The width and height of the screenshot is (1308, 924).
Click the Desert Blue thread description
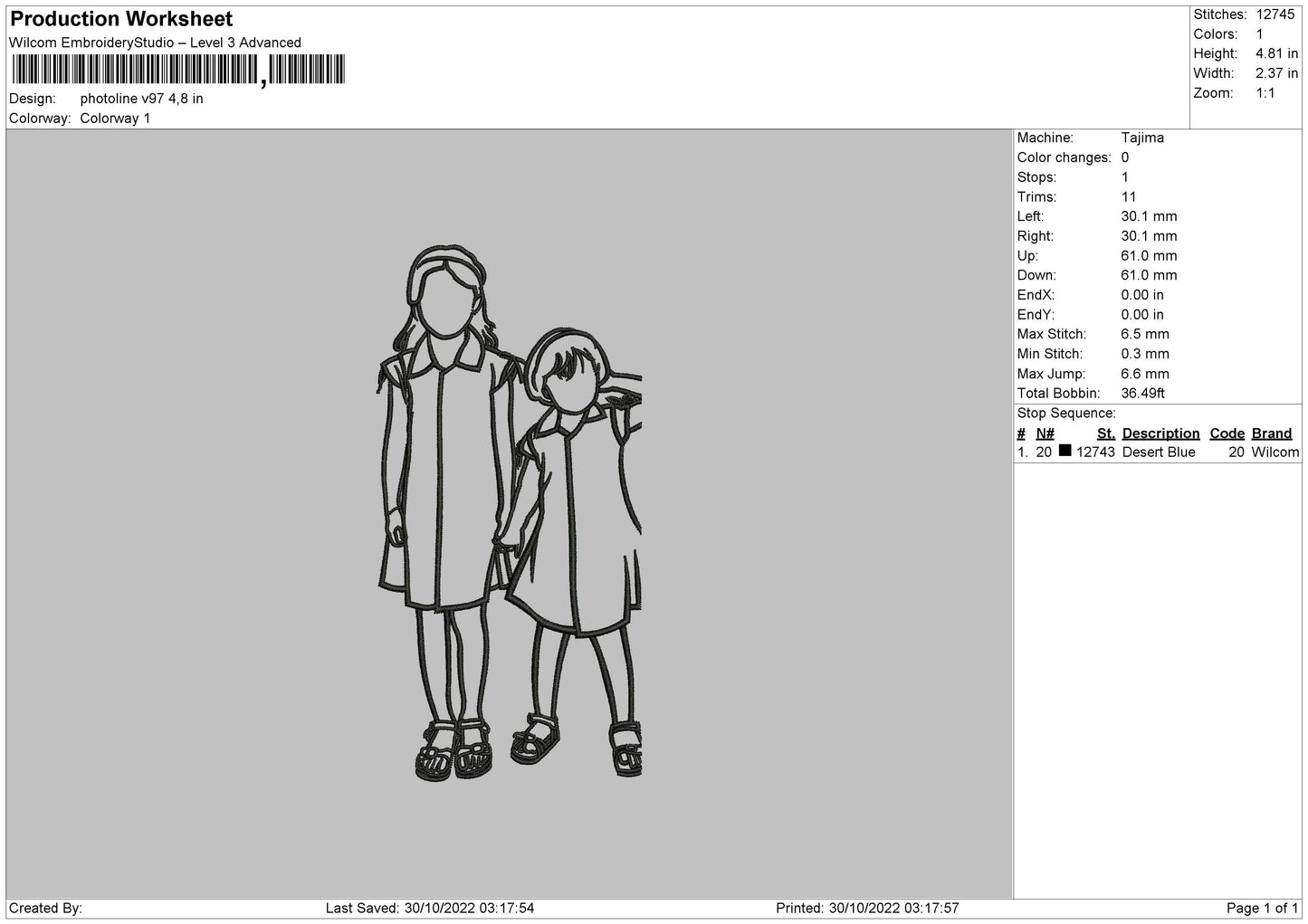tap(1159, 452)
